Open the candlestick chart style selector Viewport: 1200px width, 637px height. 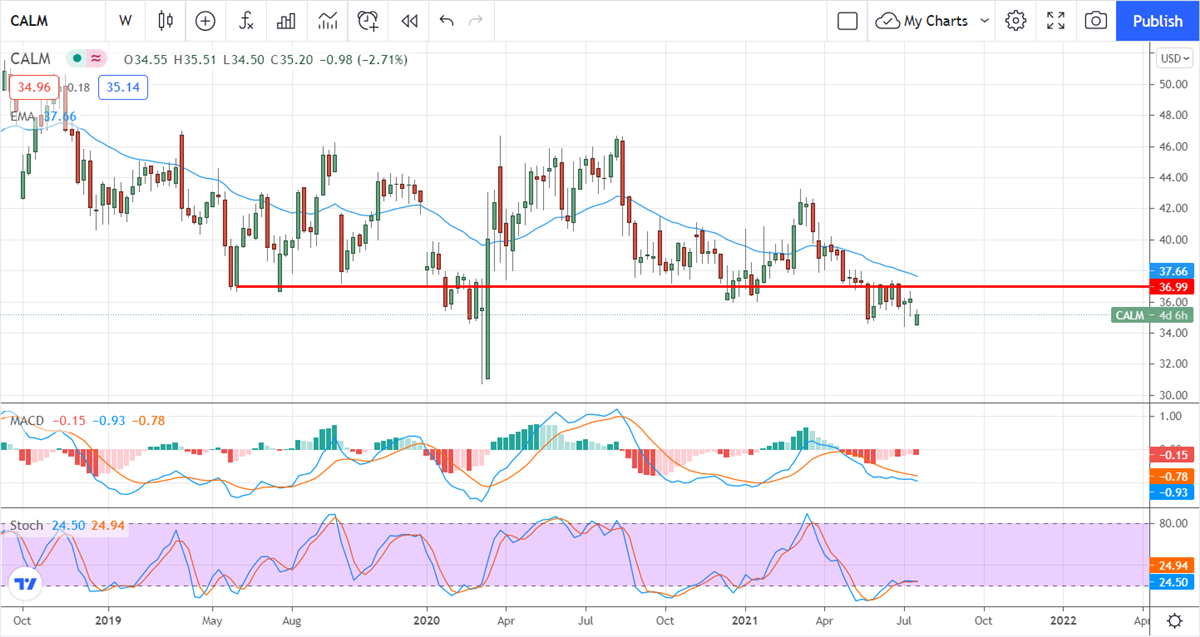tap(166, 21)
